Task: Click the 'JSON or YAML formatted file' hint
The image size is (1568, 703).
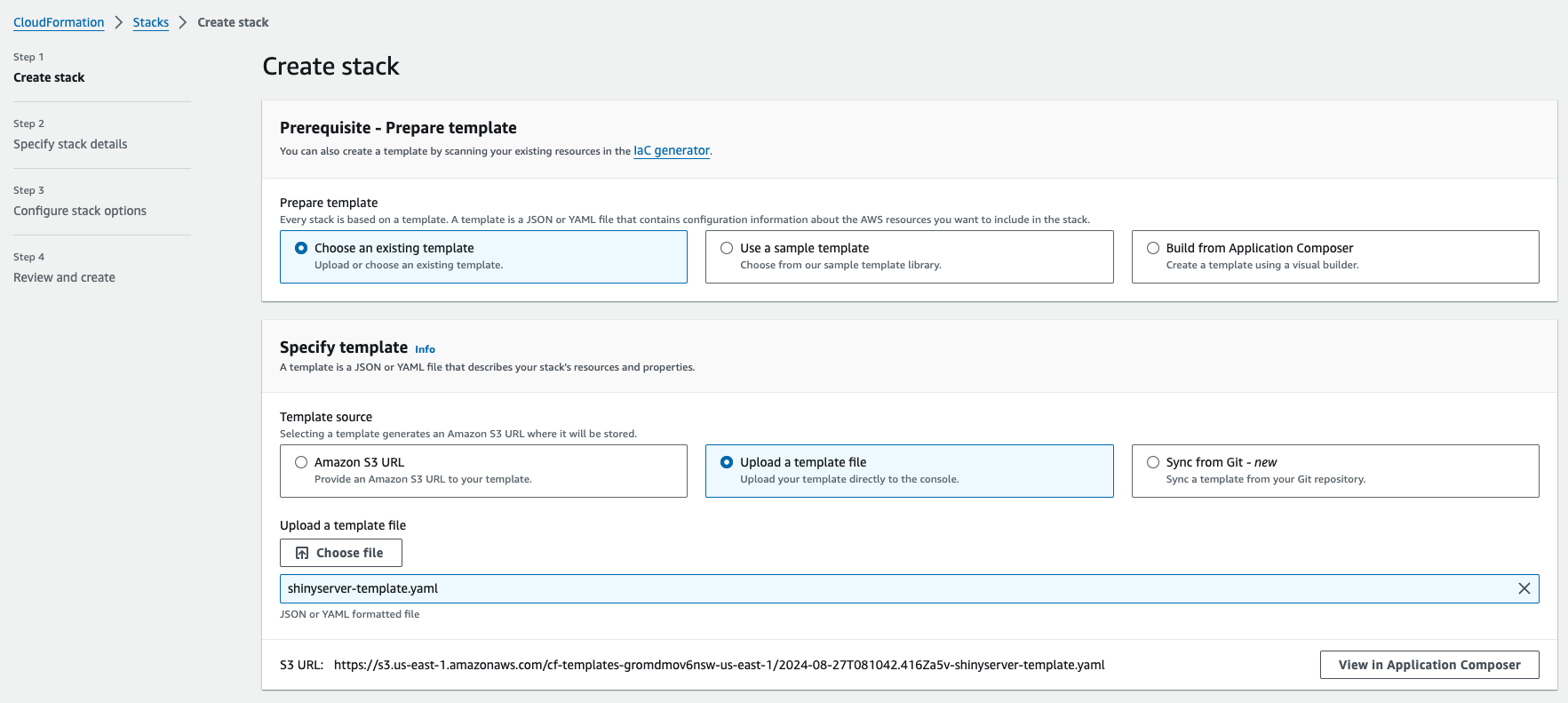Action: [x=349, y=614]
